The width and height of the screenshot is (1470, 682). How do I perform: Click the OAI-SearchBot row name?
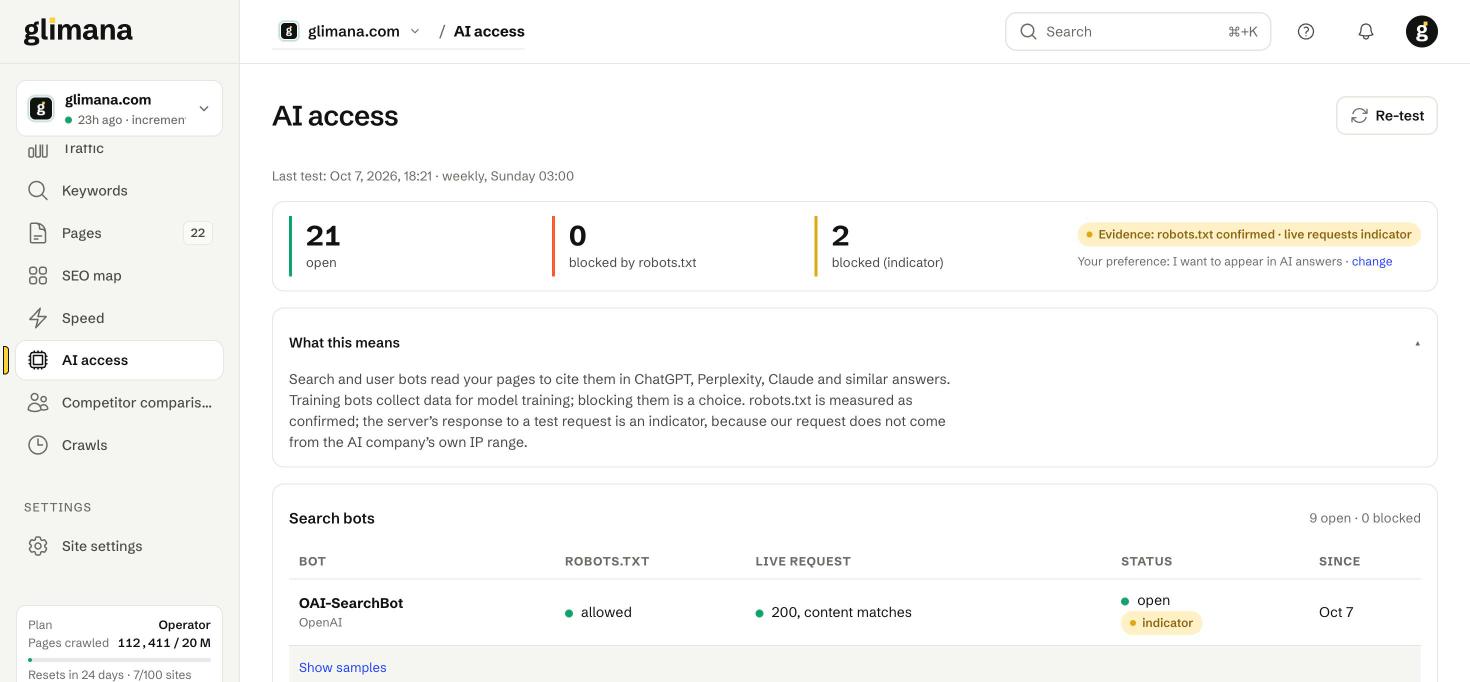[x=351, y=603]
